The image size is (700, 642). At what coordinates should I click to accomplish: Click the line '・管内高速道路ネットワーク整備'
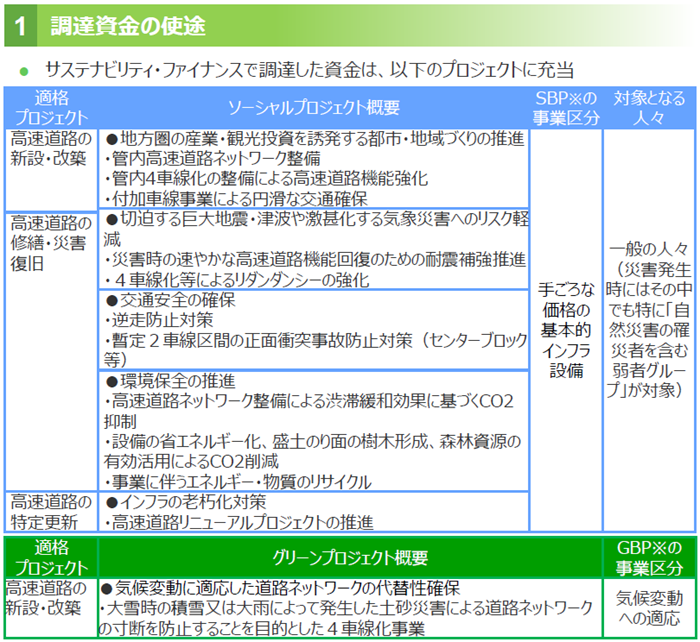tap(212, 158)
